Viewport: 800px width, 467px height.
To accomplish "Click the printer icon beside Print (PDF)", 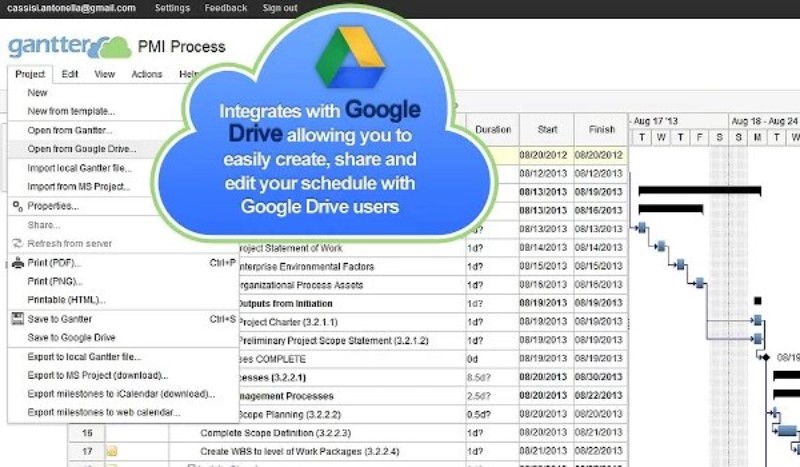I will [x=18, y=263].
